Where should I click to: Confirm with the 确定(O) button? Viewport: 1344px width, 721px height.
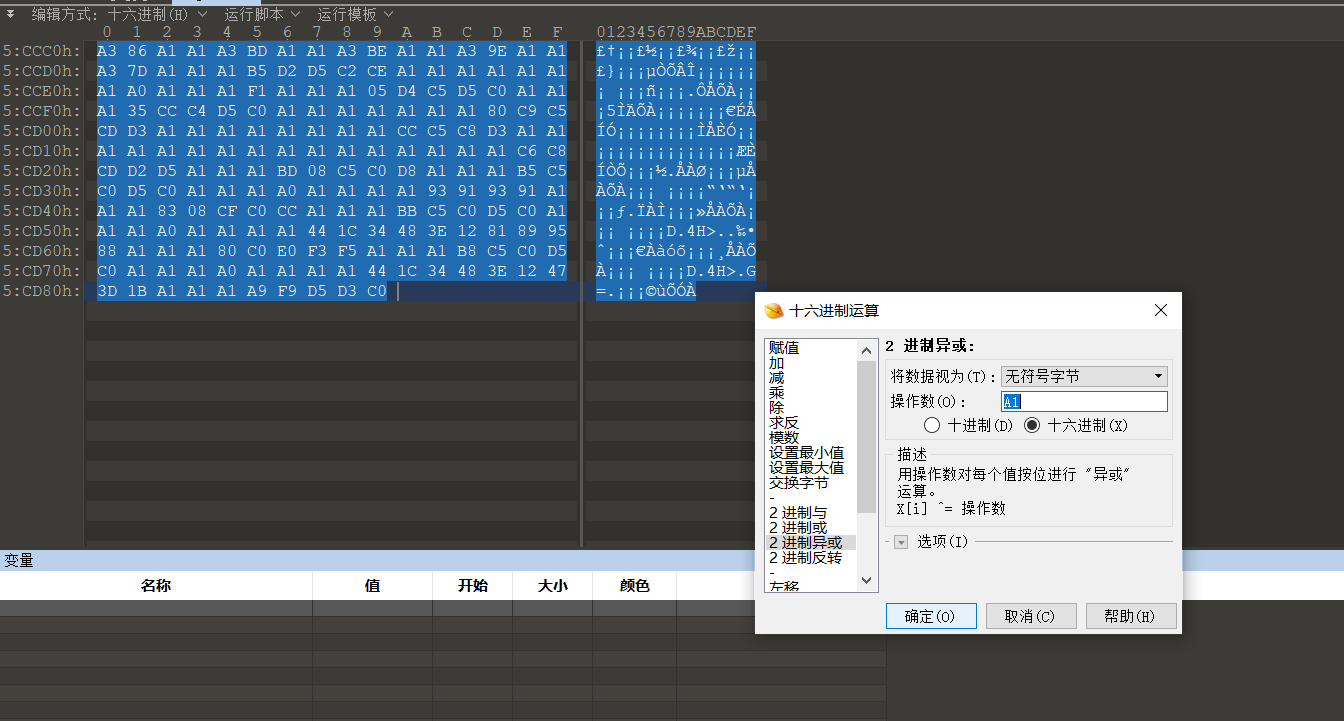930,616
